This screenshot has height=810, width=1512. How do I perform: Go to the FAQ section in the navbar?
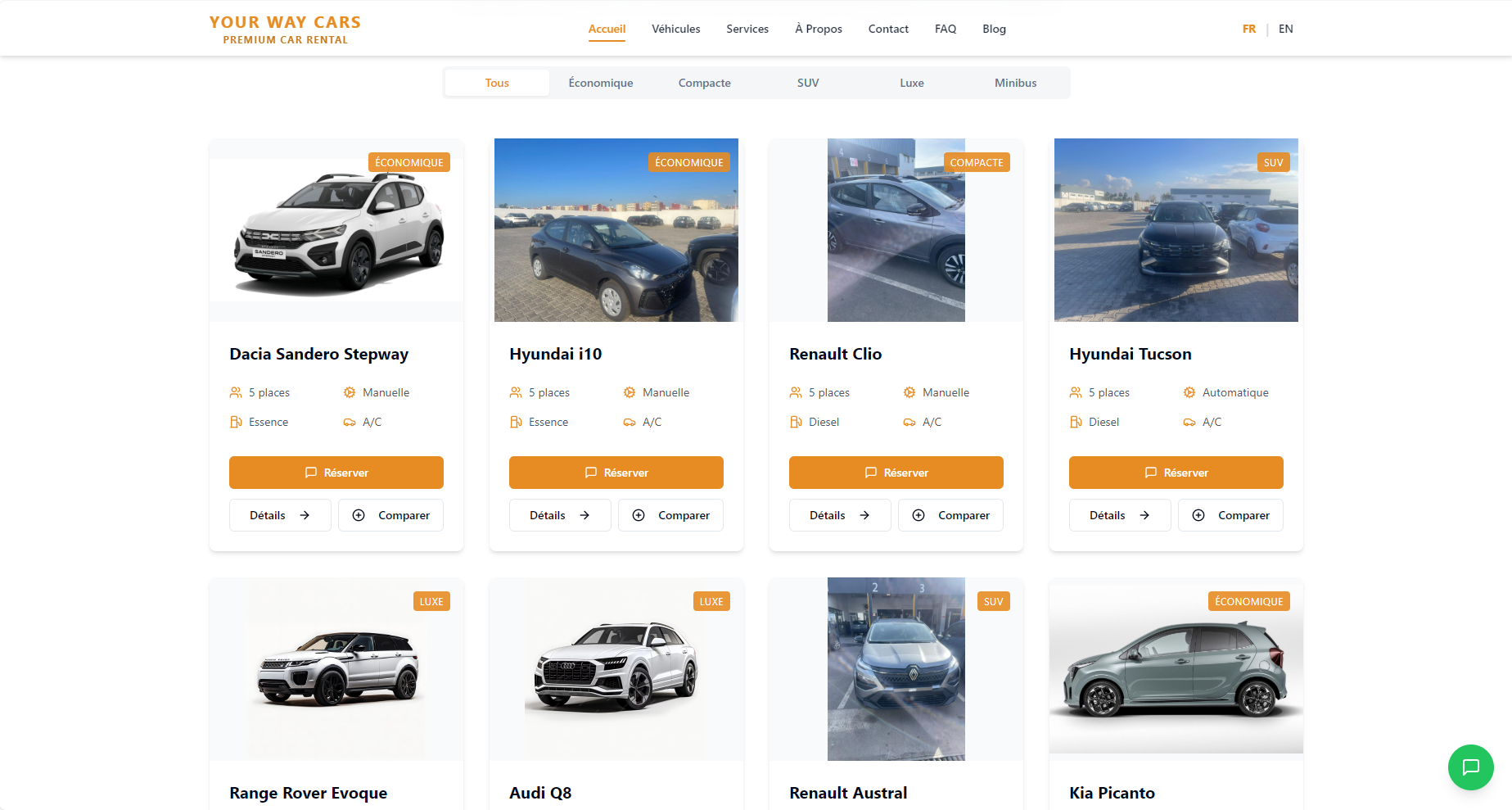[x=945, y=29]
